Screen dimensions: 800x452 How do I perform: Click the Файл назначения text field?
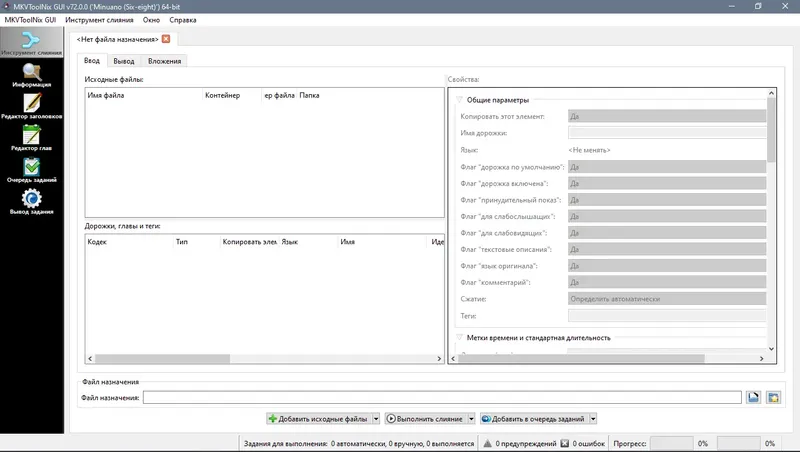[x=442, y=397]
